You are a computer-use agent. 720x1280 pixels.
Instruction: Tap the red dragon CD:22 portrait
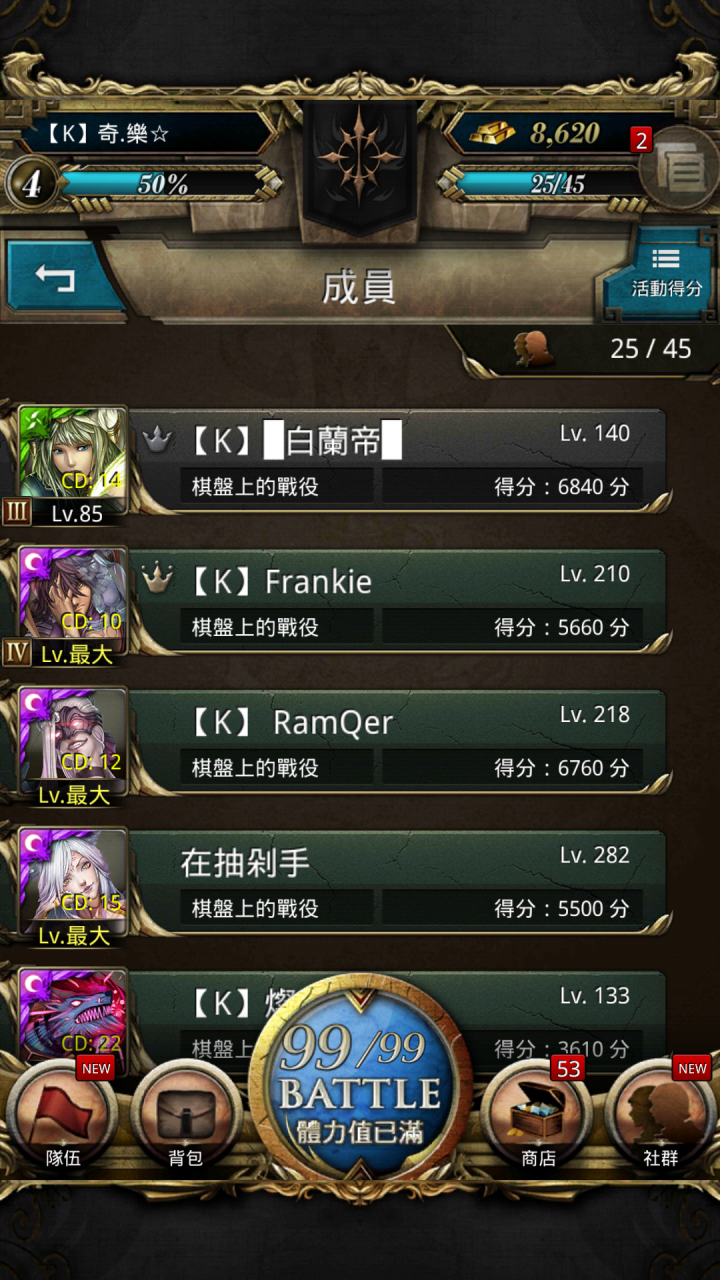click(x=73, y=1012)
